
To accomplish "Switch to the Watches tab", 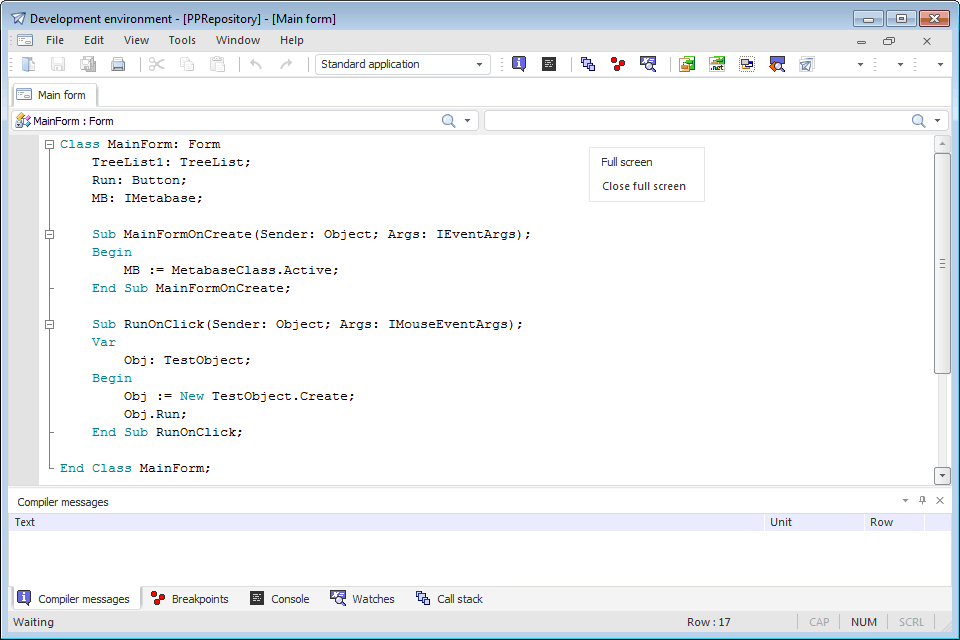I will (362, 598).
